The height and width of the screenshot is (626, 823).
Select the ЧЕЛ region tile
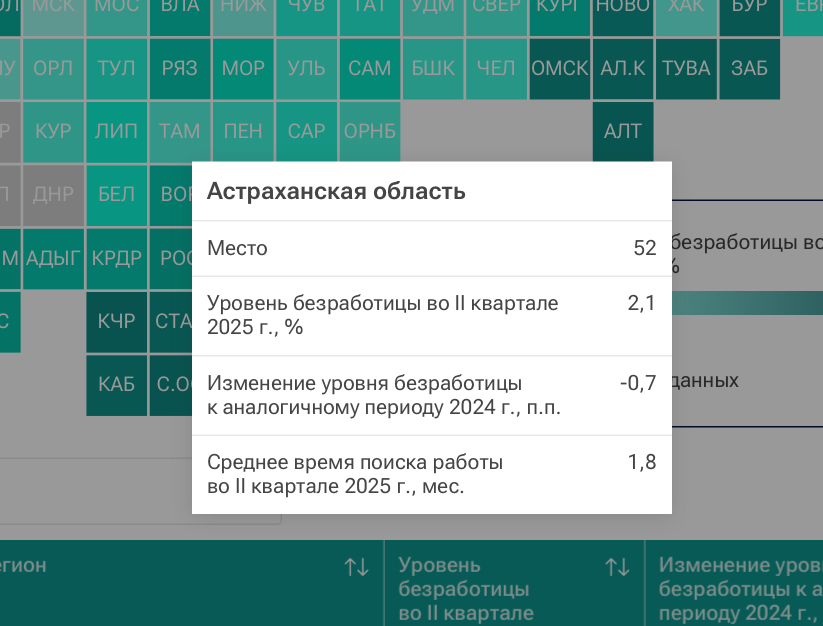pyautogui.click(x=496, y=69)
